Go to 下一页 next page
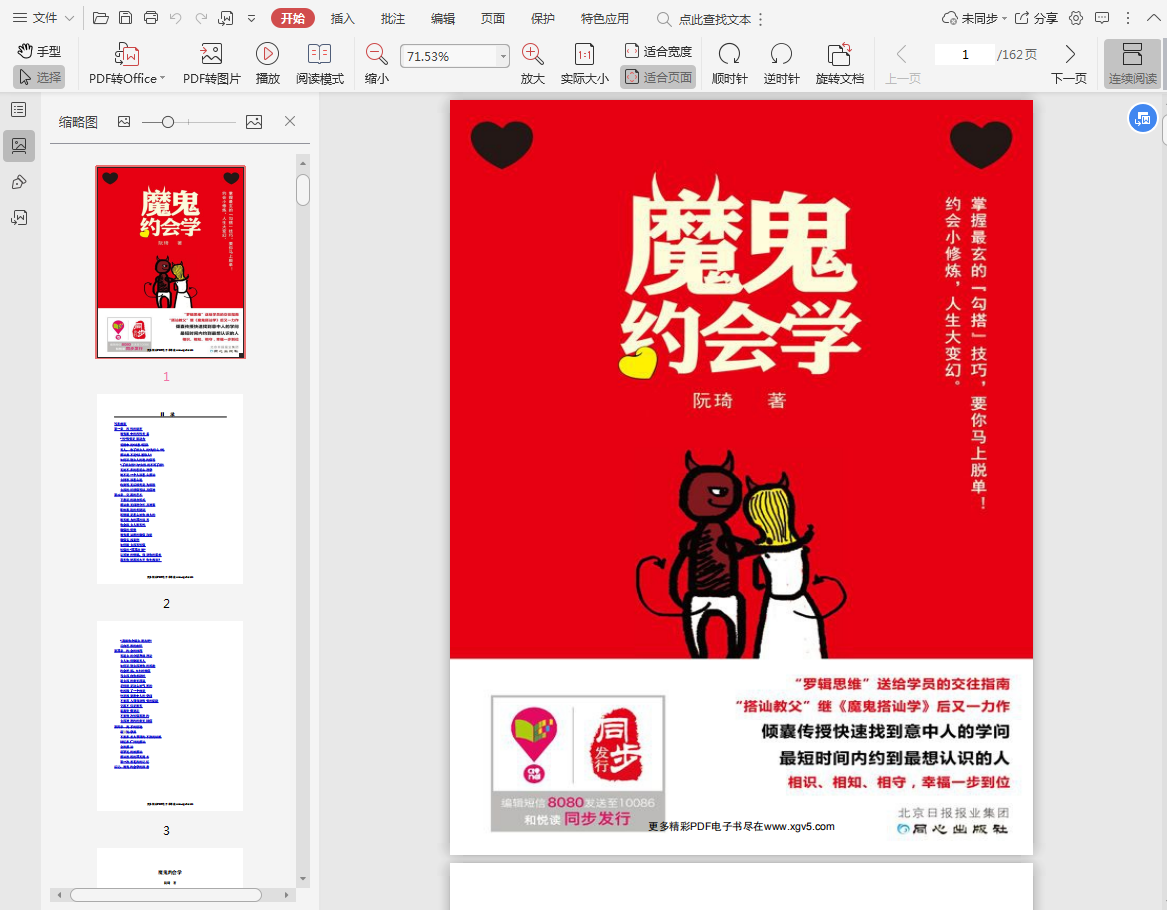The image size is (1167, 910). click(1069, 63)
